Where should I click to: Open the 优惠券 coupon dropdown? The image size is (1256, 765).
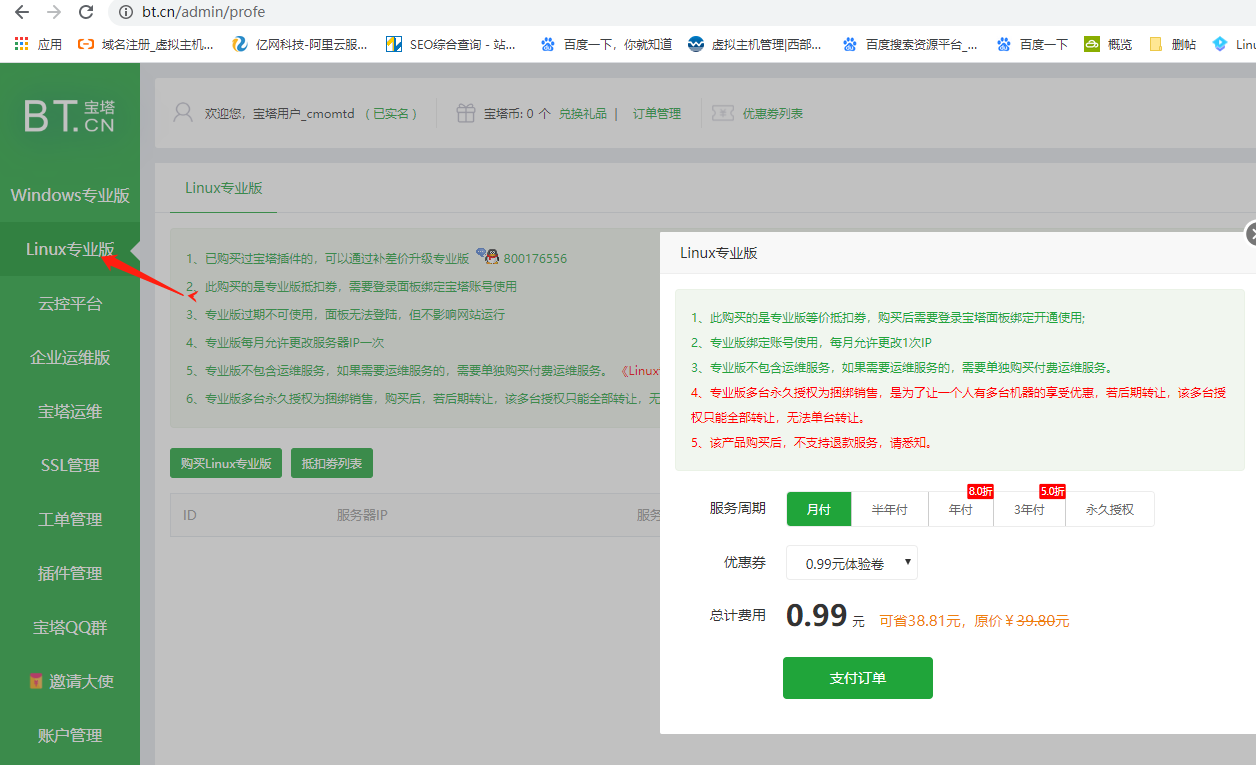point(852,563)
